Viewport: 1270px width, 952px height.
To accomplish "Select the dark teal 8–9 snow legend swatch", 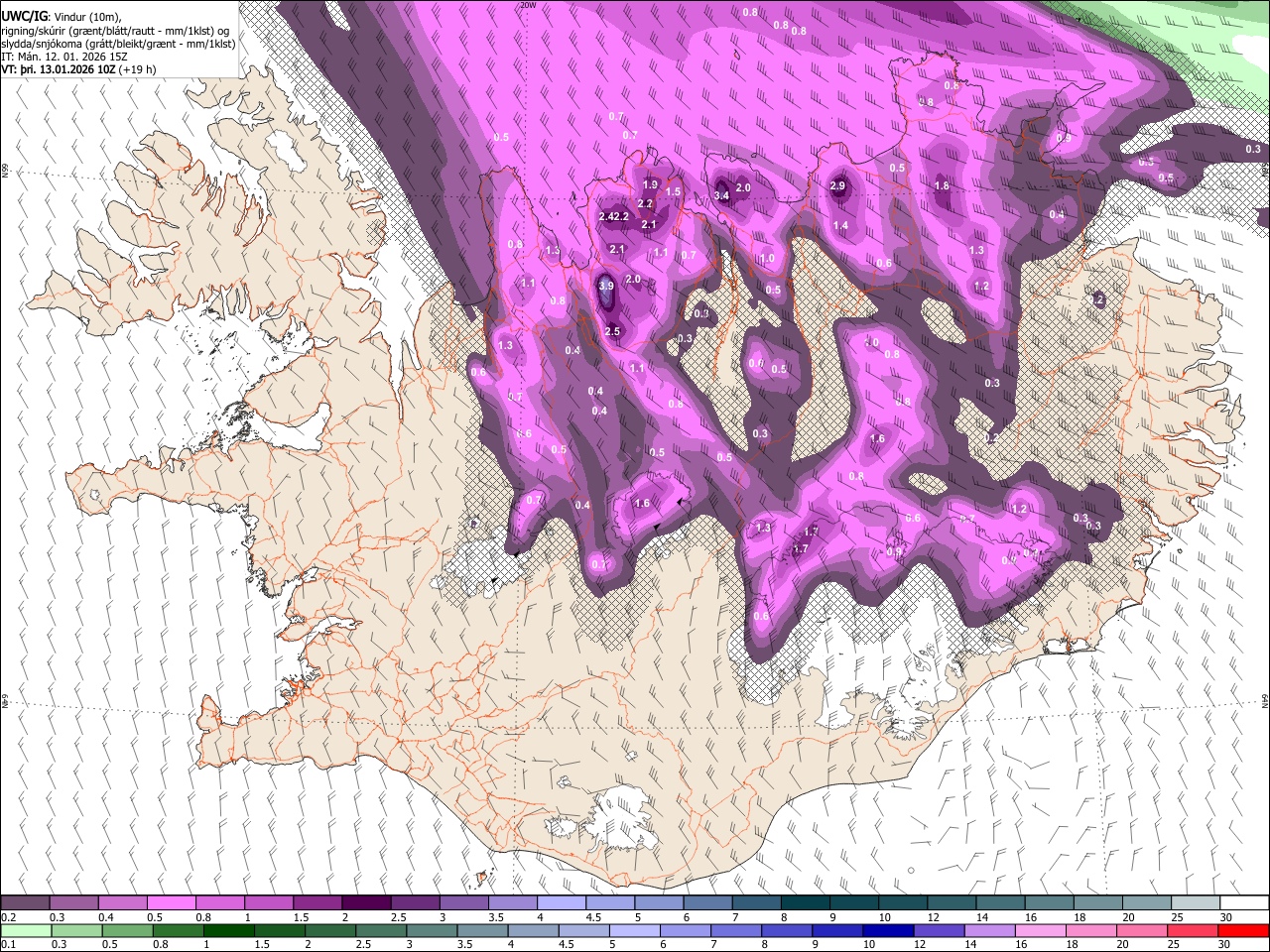I will pyautogui.click(x=805, y=903).
